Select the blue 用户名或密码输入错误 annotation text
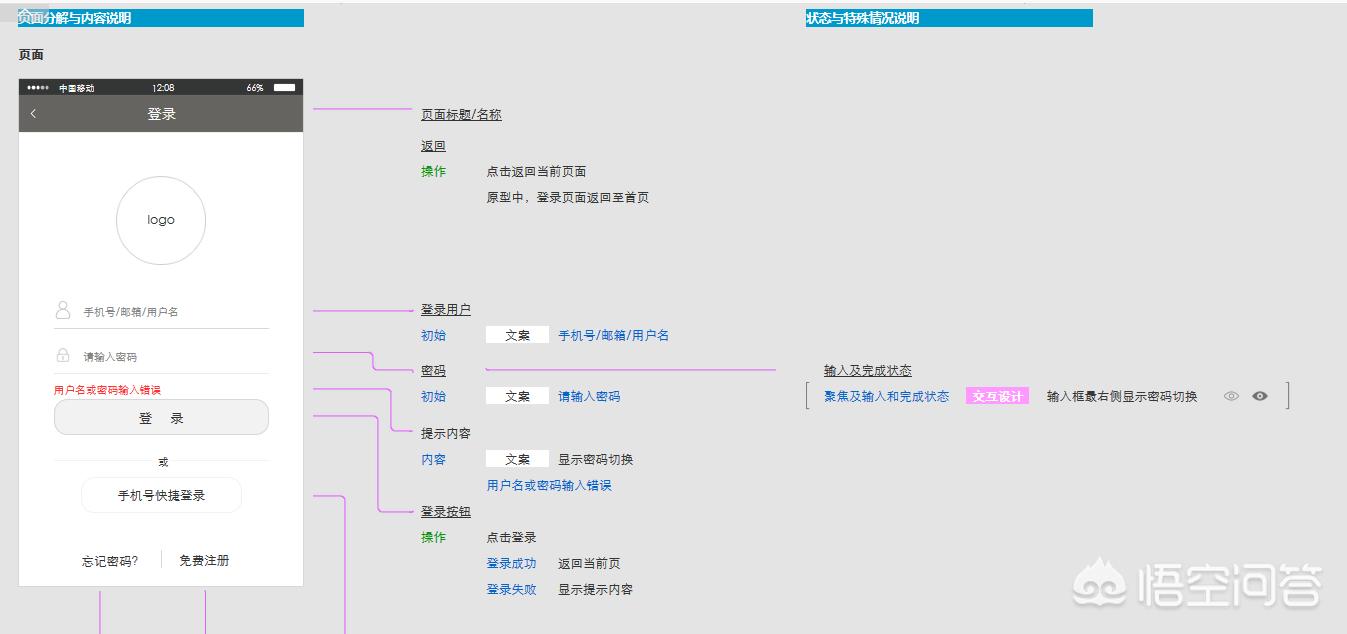The width and height of the screenshot is (1347, 634). click(549, 486)
